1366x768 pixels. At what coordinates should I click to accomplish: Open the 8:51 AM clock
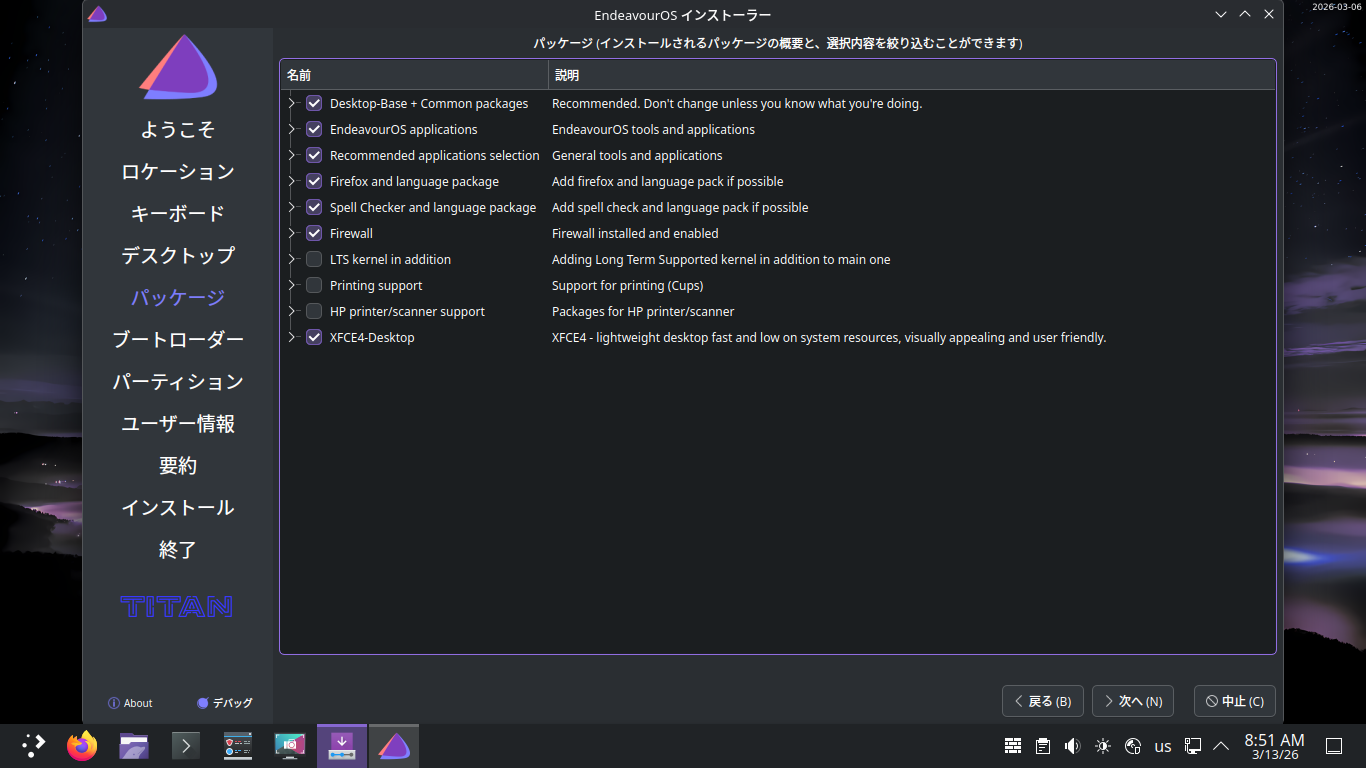[x=1274, y=746]
